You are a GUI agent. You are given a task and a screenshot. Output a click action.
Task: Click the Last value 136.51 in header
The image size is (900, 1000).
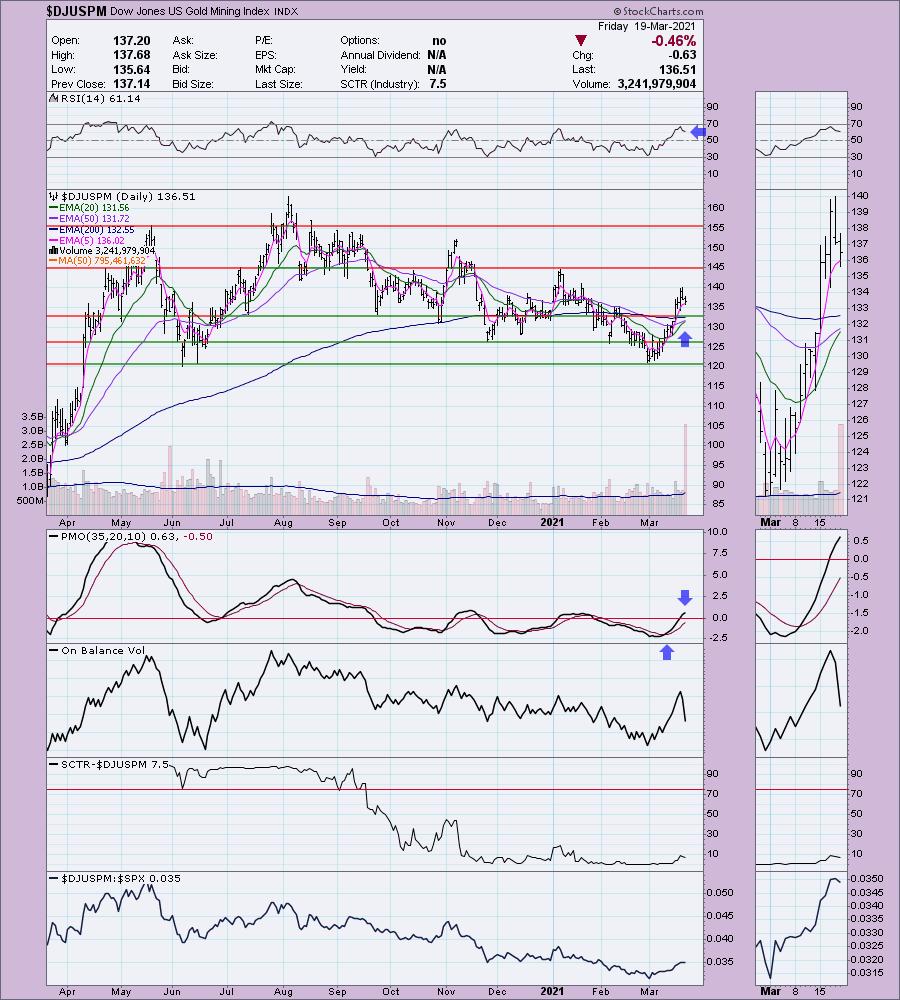pyautogui.click(x=677, y=69)
